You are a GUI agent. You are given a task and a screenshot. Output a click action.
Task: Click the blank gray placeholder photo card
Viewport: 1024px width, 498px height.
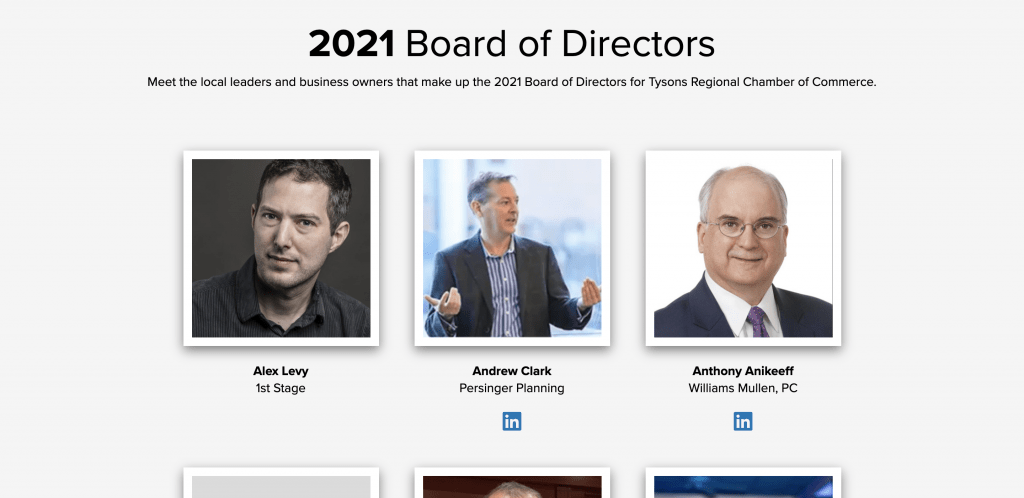(x=281, y=483)
